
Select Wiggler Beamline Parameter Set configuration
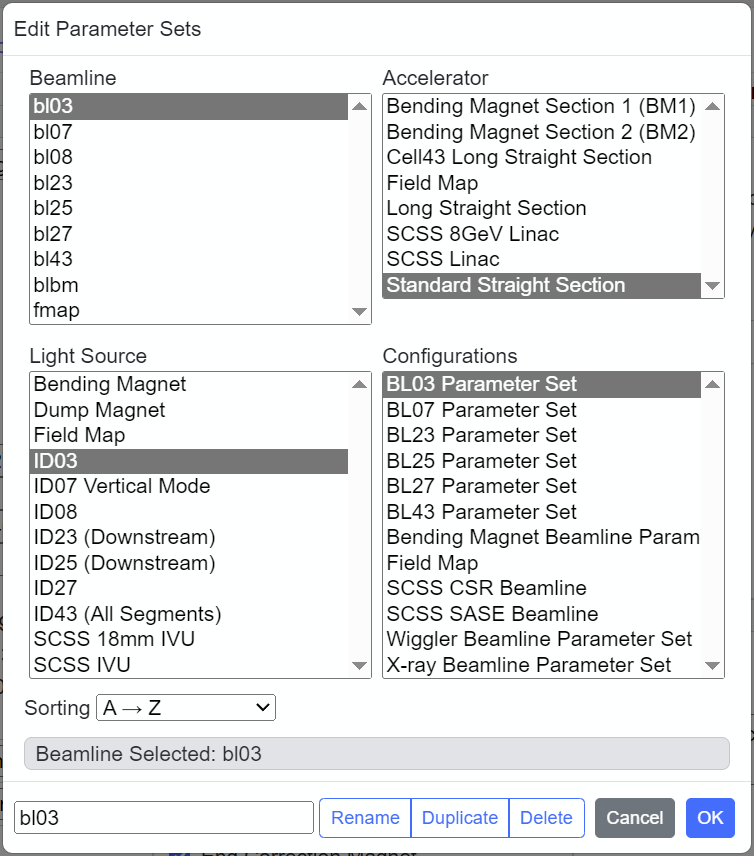click(542, 639)
